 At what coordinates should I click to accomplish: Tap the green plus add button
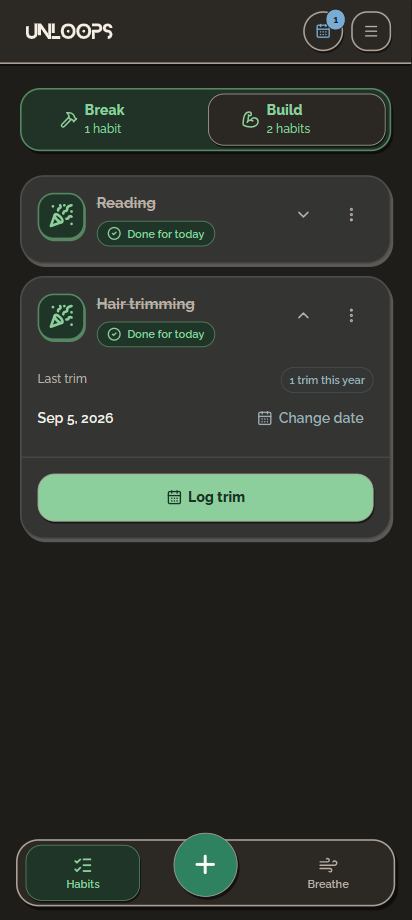click(205, 865)
